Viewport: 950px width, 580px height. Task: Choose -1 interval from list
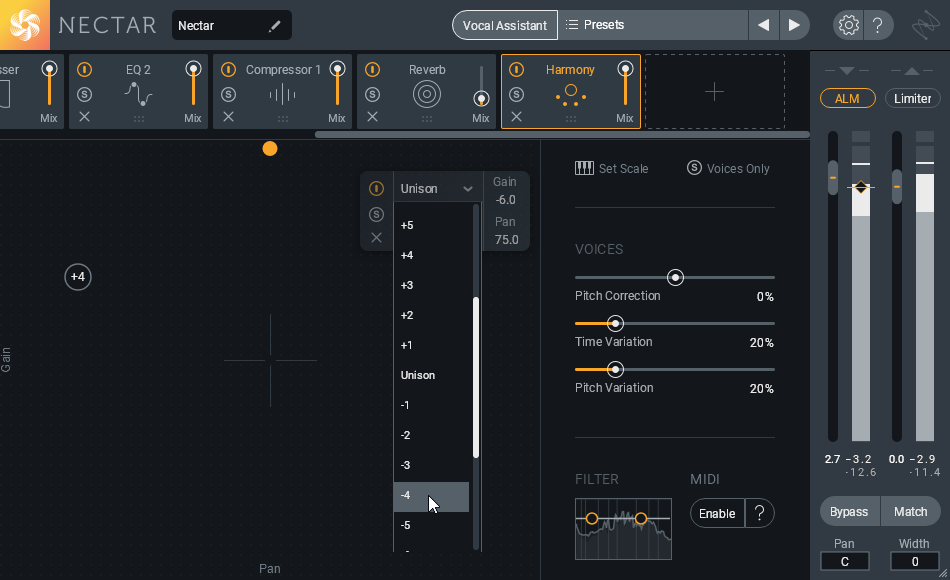[431, 405]
